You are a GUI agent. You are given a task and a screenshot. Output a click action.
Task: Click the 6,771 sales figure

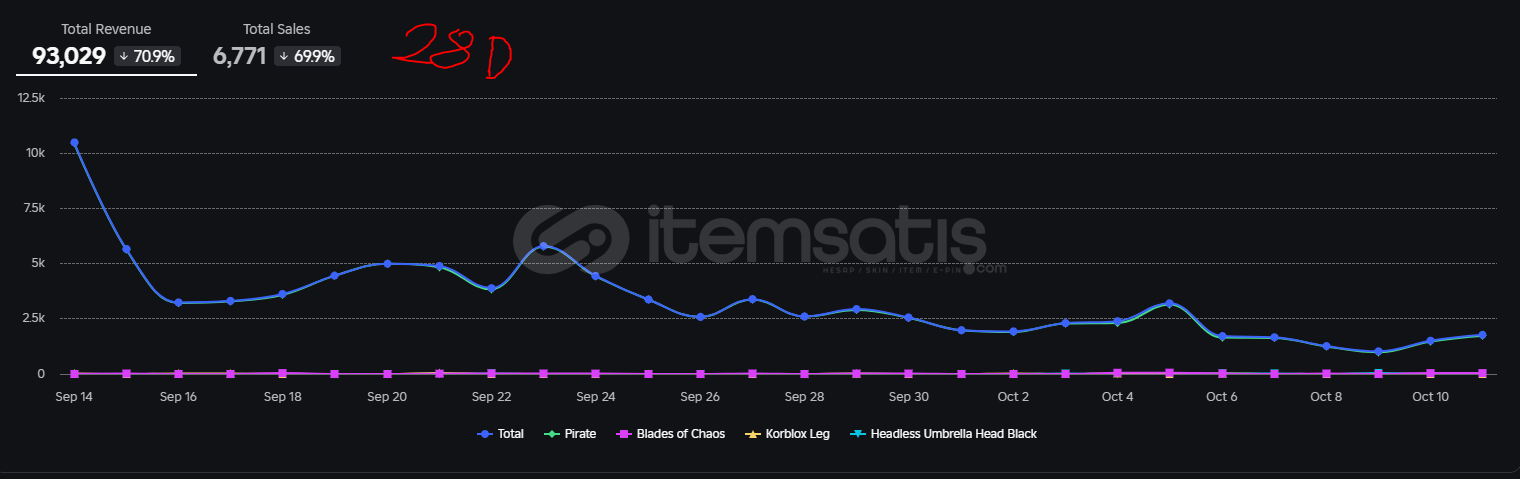pyautogui.click(x=240, y=56)
